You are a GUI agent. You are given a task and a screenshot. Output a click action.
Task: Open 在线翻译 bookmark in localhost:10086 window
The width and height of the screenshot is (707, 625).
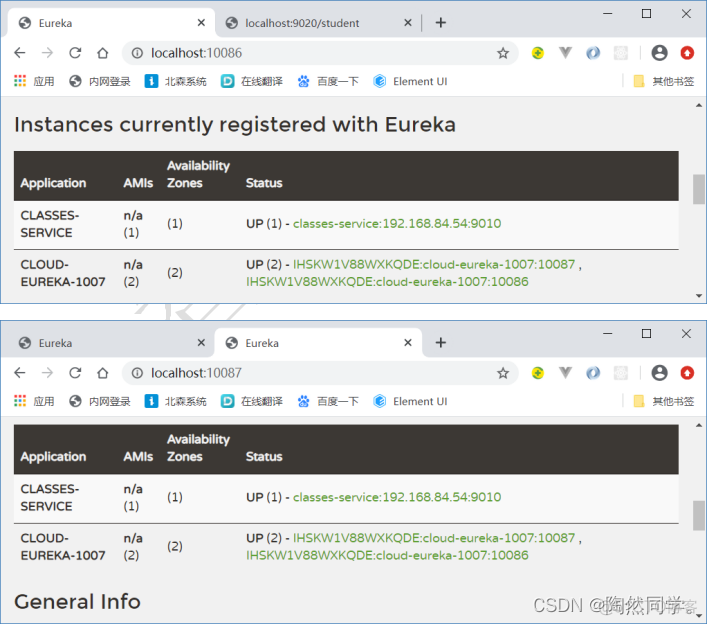click(x=252, y=81)
